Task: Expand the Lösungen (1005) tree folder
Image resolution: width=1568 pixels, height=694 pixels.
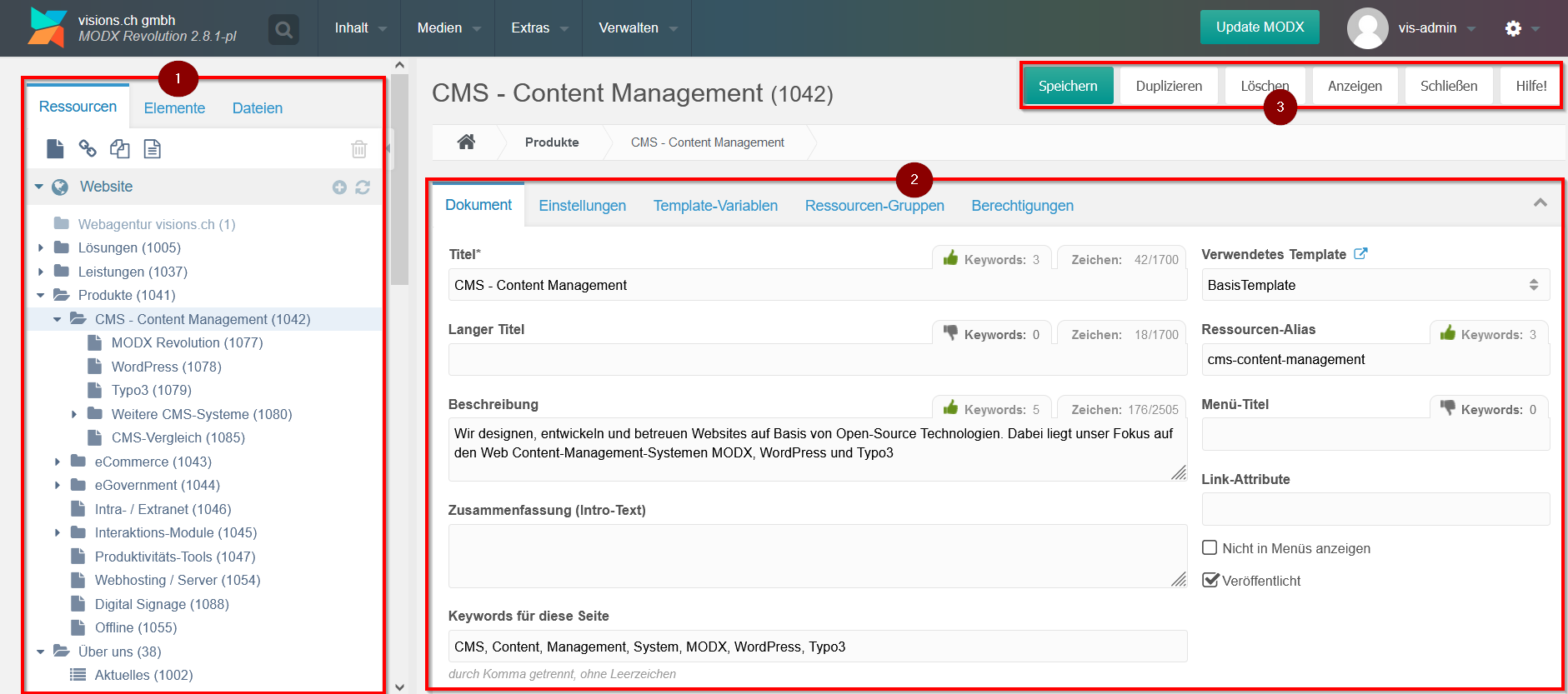Action: (x=41, y=247)
